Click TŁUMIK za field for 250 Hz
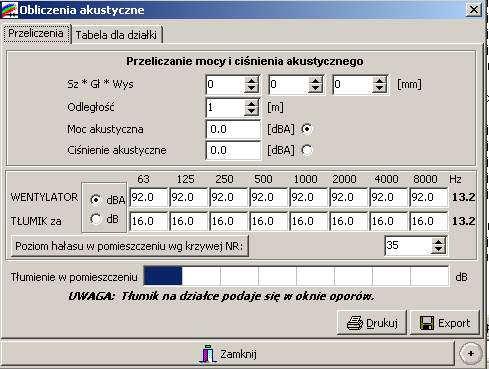 pyautogui.click(x=229, y=221)
